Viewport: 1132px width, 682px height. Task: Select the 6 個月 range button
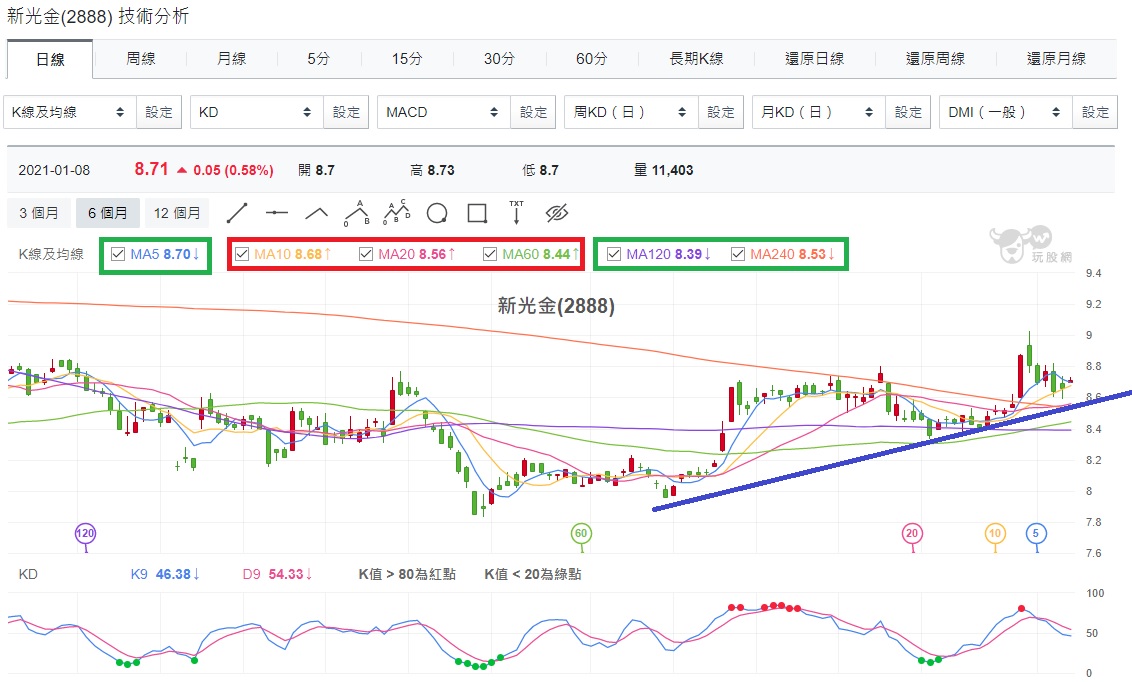tap(108, 213)
